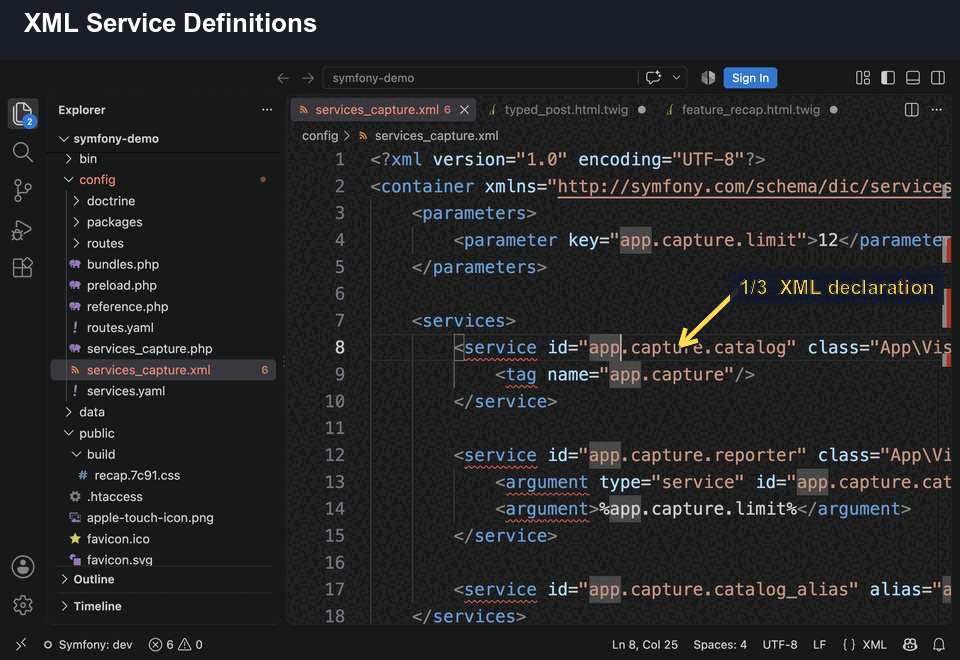Switch to the services_capture.xml tab
960x660 pixels.
384,110
